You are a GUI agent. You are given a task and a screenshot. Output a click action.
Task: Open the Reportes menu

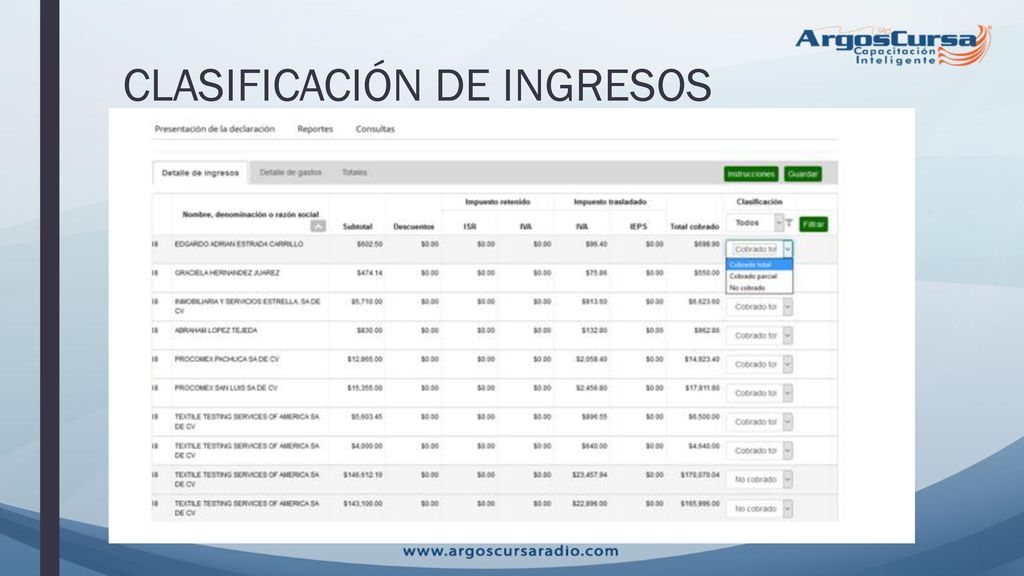[x=315, y=129]
